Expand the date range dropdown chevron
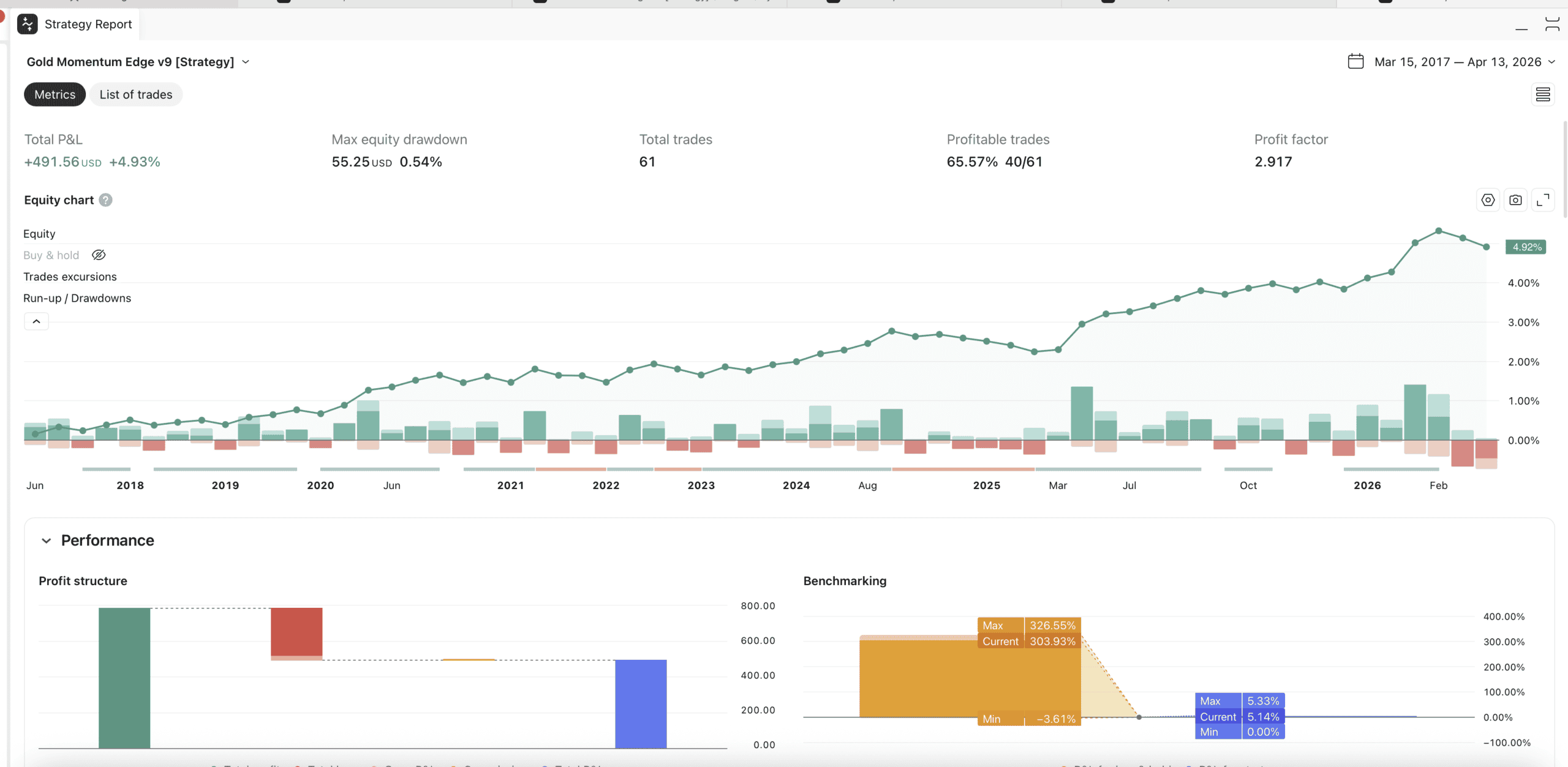 point(1552,61)
